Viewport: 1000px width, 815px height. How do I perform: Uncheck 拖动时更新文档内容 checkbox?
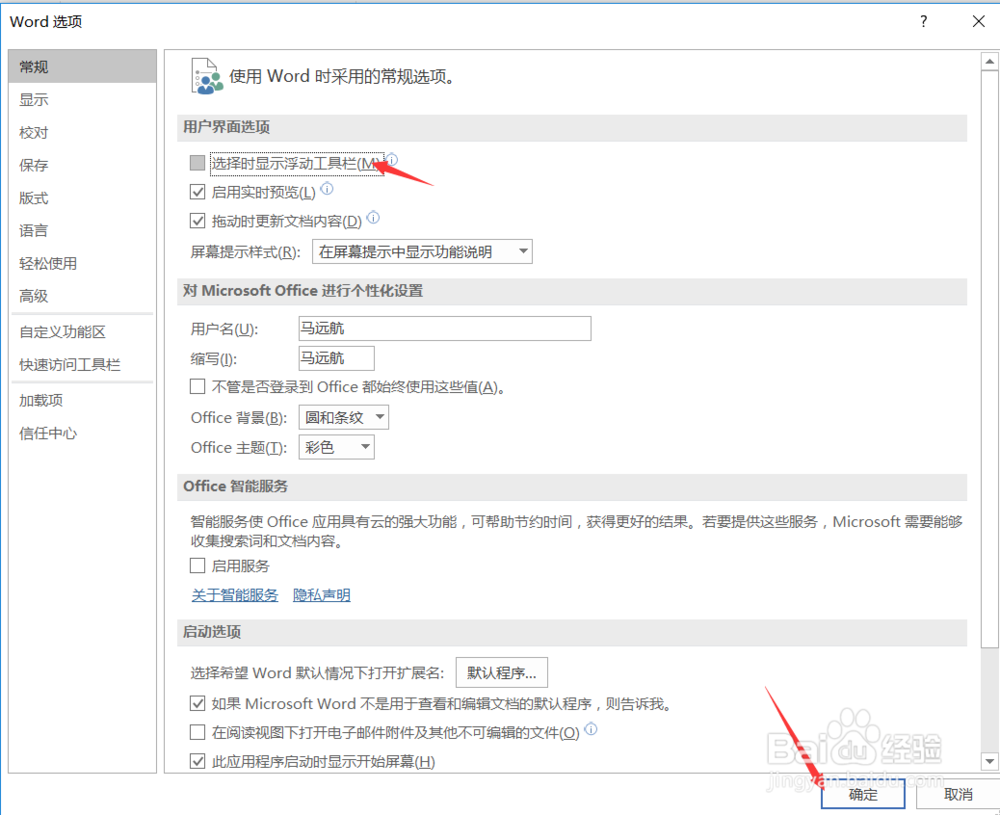click(x=198, y=221)
